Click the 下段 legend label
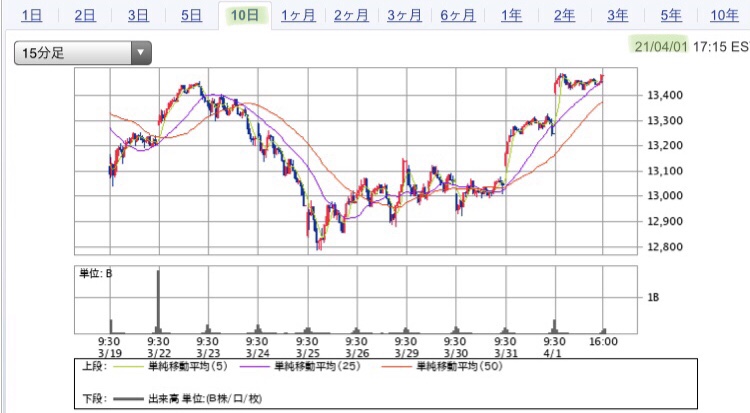 tap(95, 399)
